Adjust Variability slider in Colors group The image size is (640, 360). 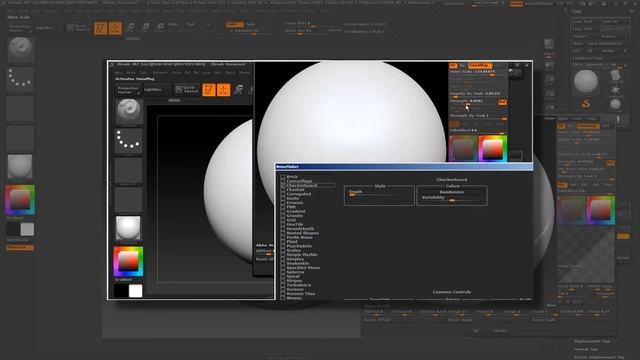point(452,198)
